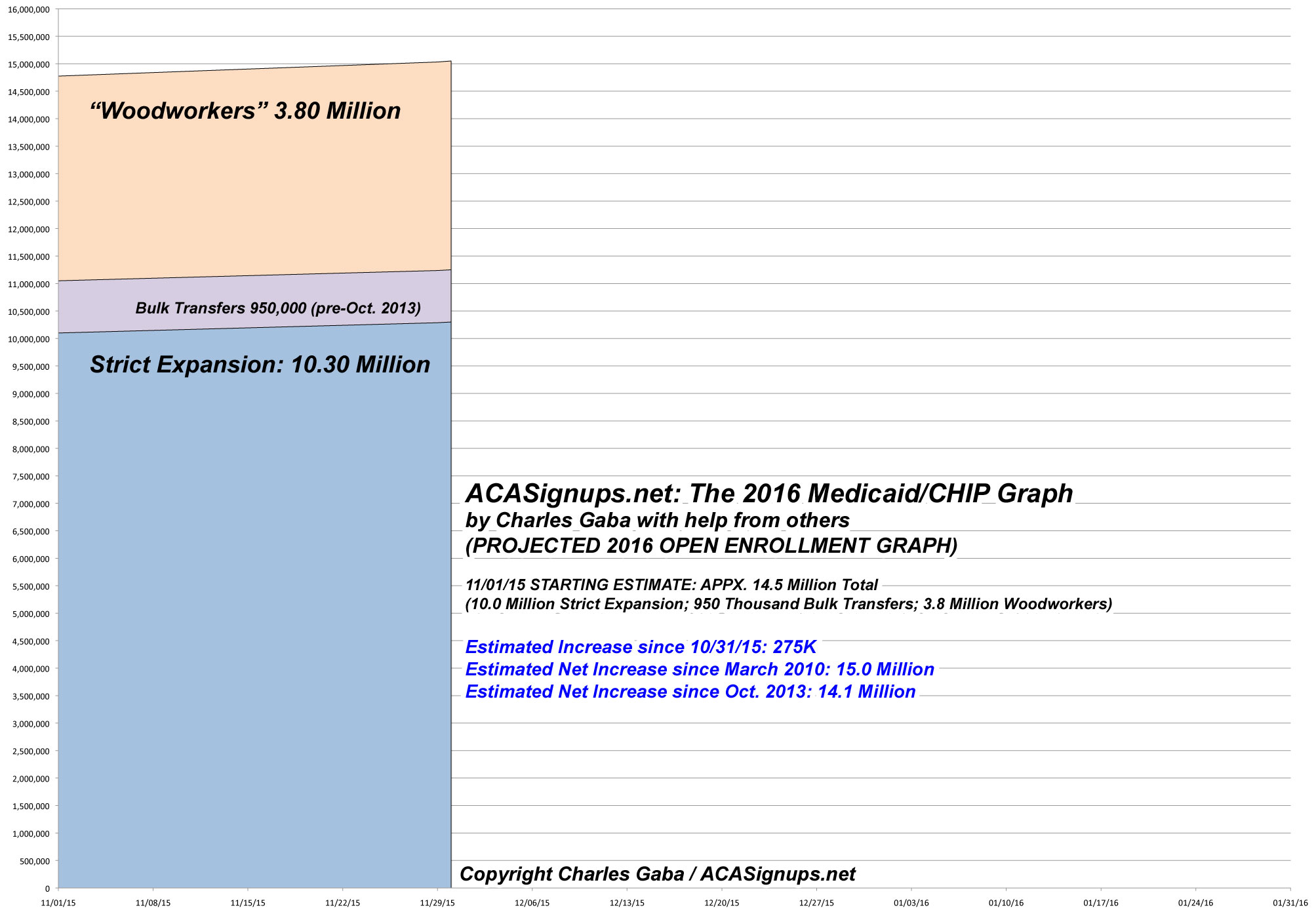Click Estimated Net Increase since Oct. 2013
1316x916 pixels.
(690, 692)
